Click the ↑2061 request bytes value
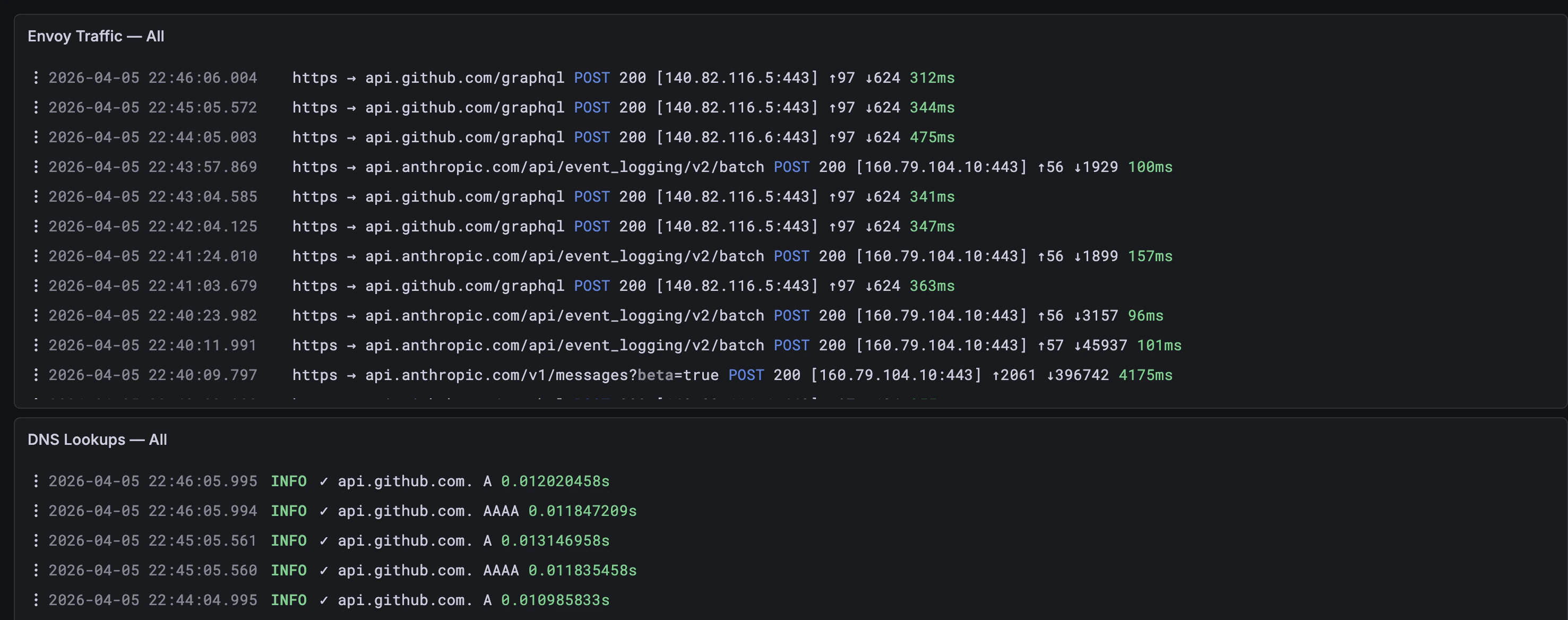The image size is (1568, 620). pos(1014,375)
